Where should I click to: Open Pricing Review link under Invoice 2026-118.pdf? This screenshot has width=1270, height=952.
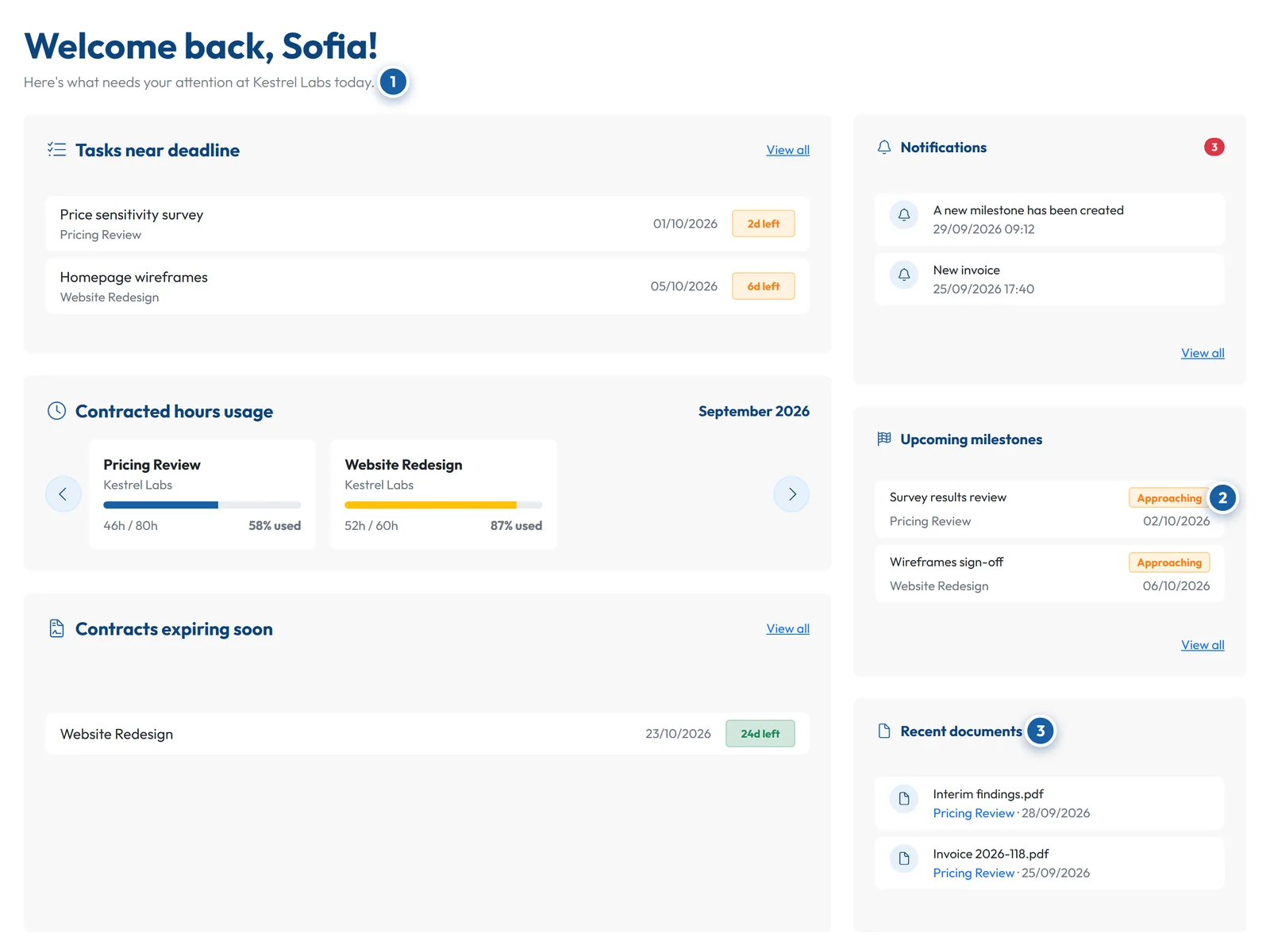973,873
